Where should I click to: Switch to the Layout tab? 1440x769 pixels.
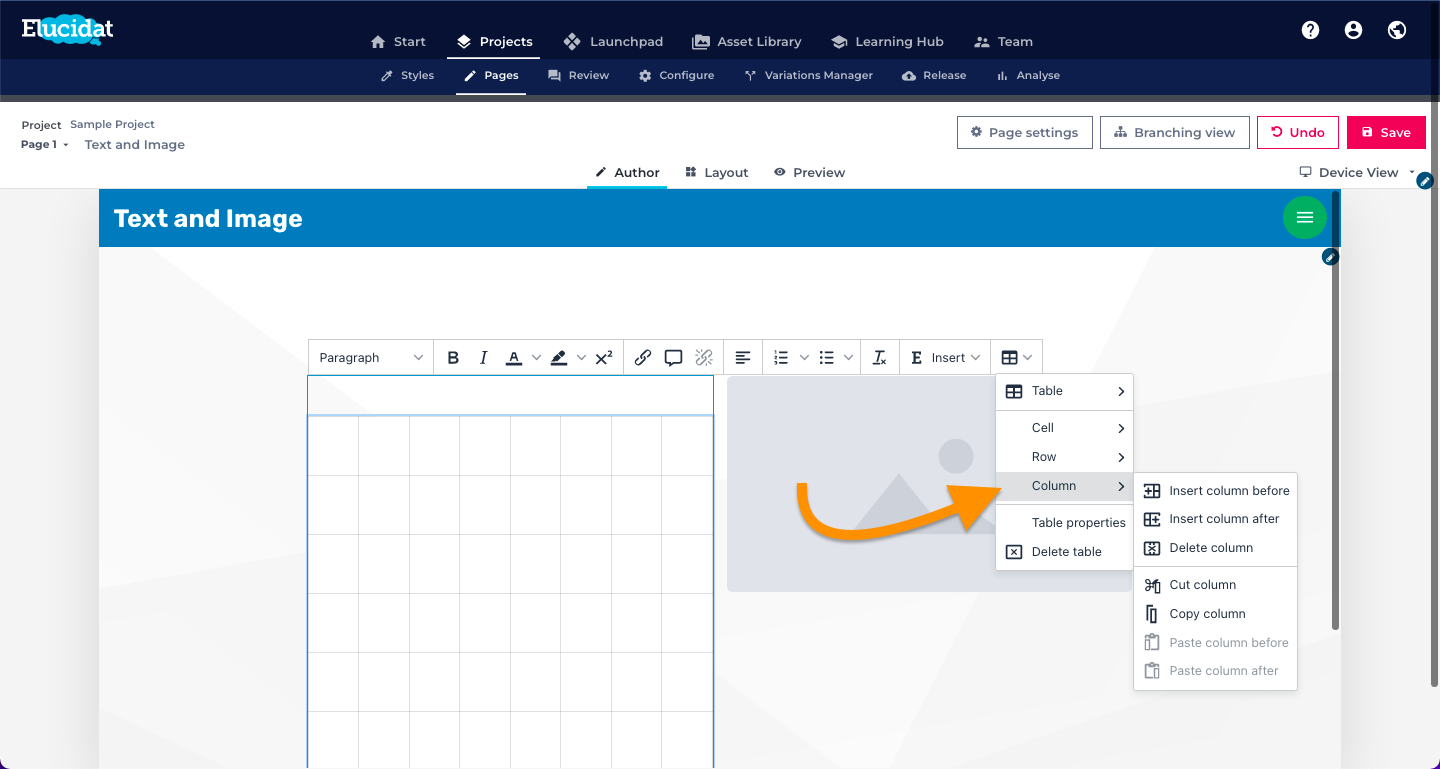(x=716, y=172)
